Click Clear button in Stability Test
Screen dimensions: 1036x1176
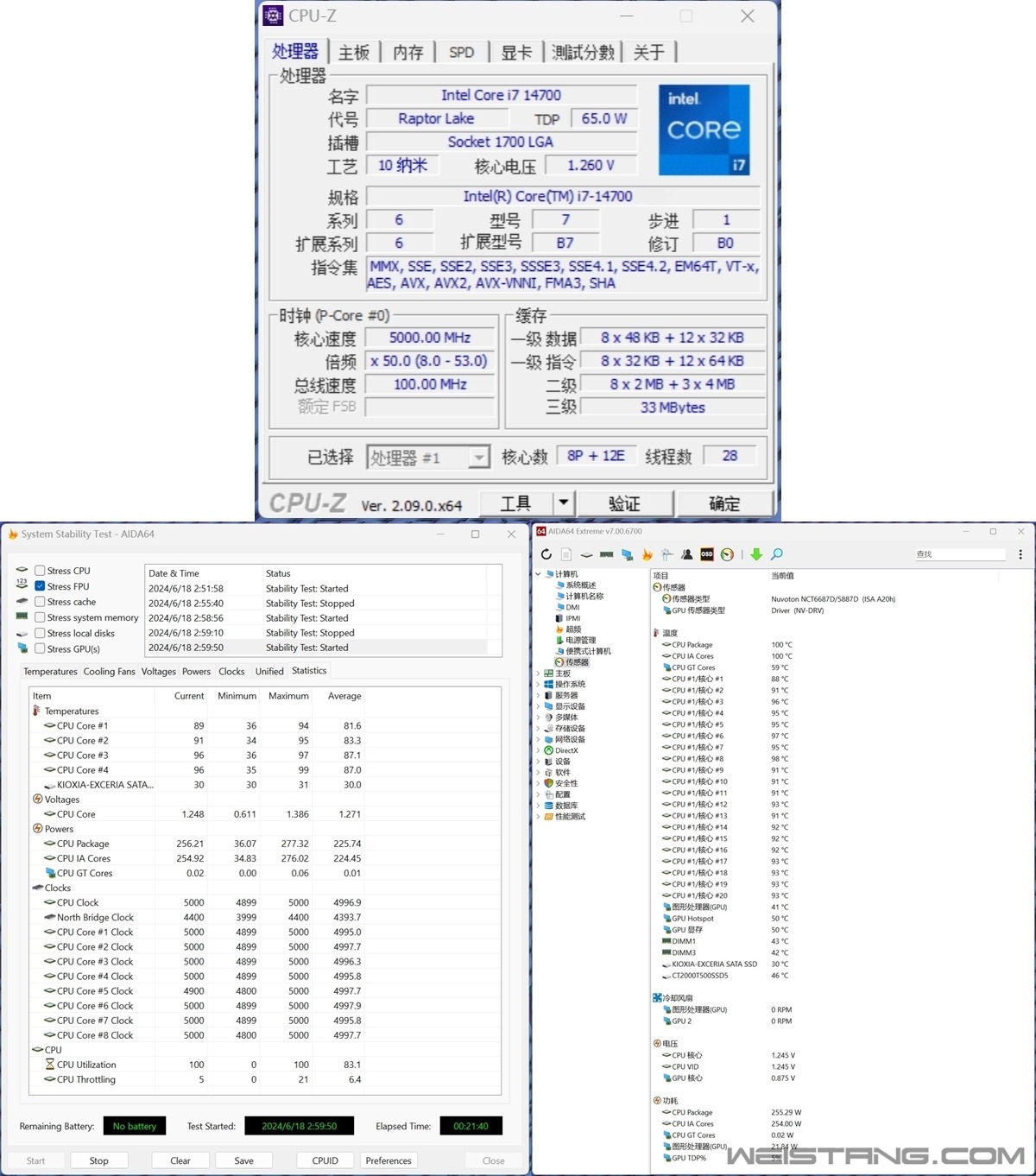[180, 1160]
